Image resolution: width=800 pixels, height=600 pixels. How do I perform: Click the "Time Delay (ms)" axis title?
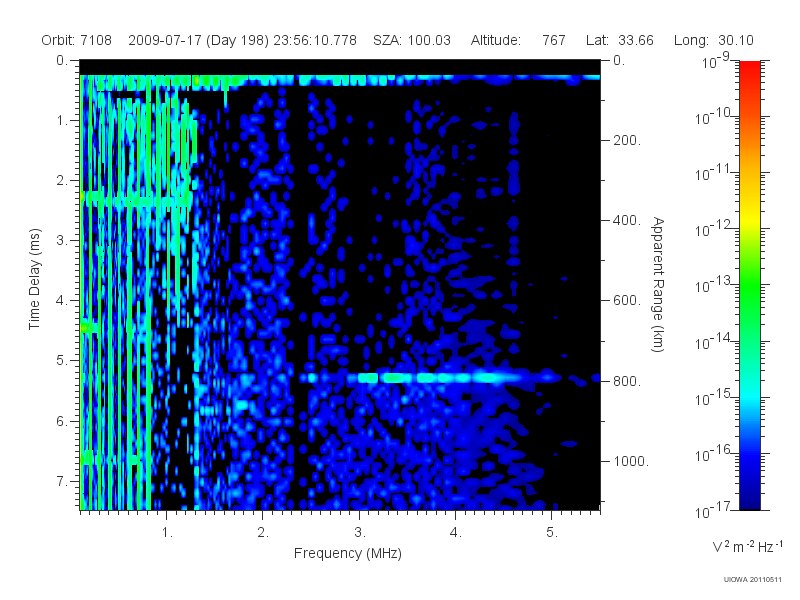tap(34, 279)
